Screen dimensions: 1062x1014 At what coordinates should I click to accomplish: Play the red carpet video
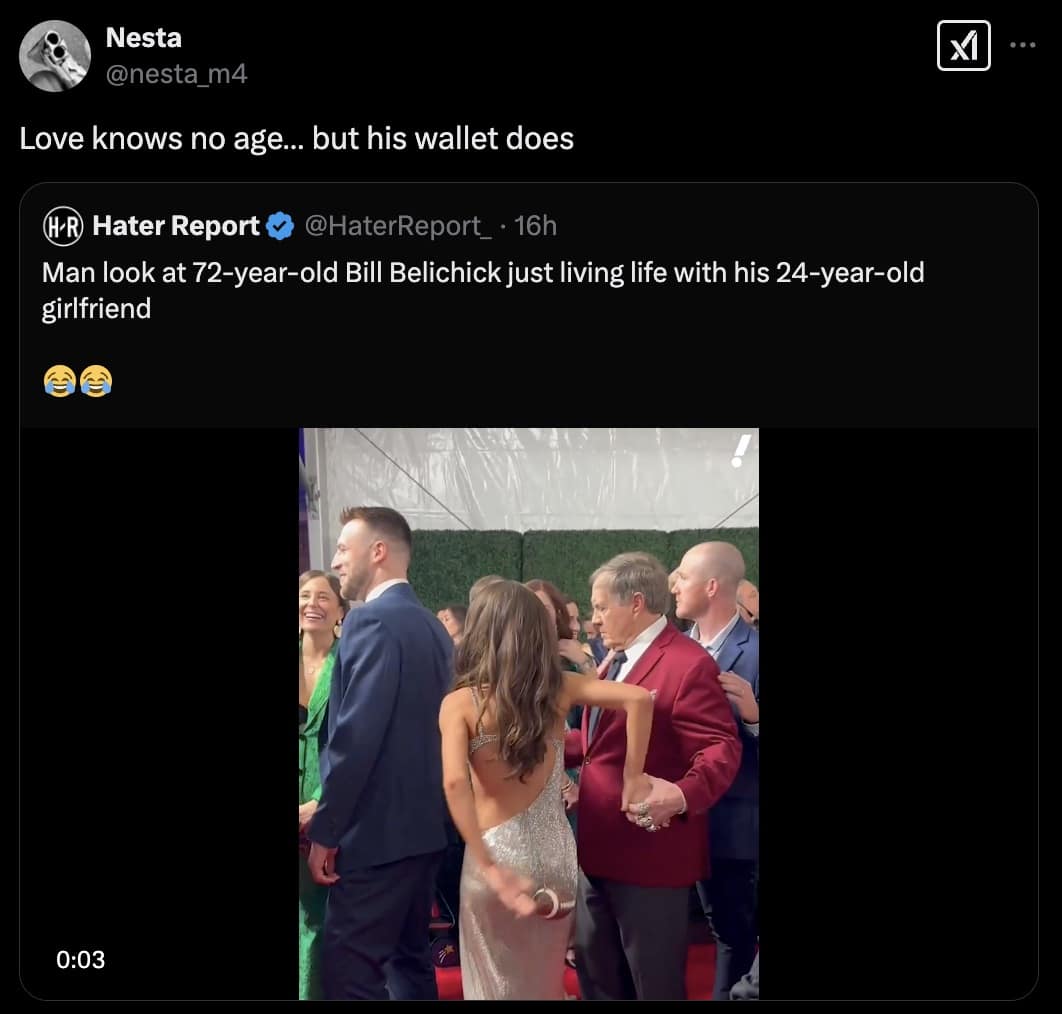[x=527, y=713]
